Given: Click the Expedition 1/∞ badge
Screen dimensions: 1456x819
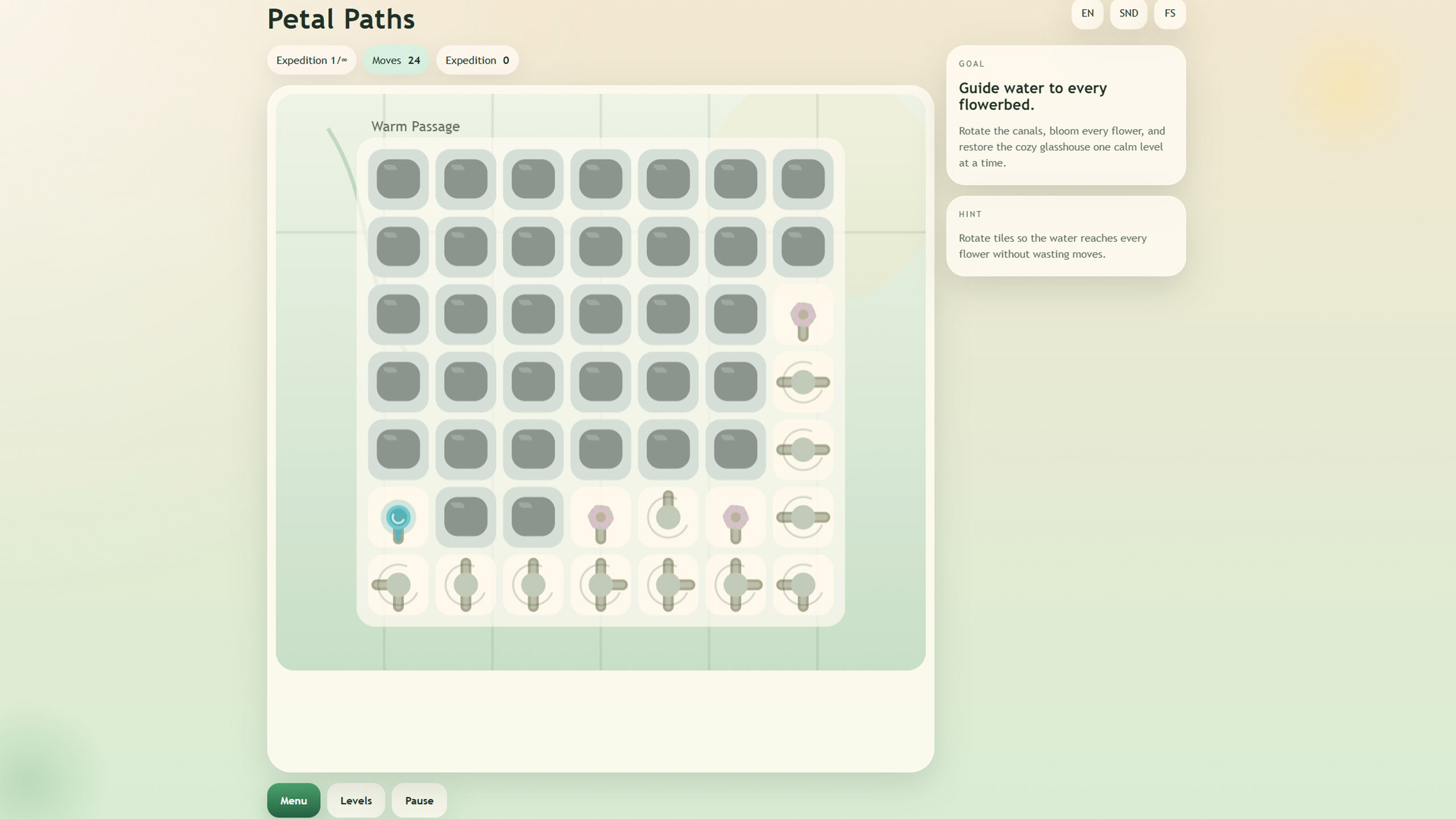Looking at the screenshot, I should [312, 60].
